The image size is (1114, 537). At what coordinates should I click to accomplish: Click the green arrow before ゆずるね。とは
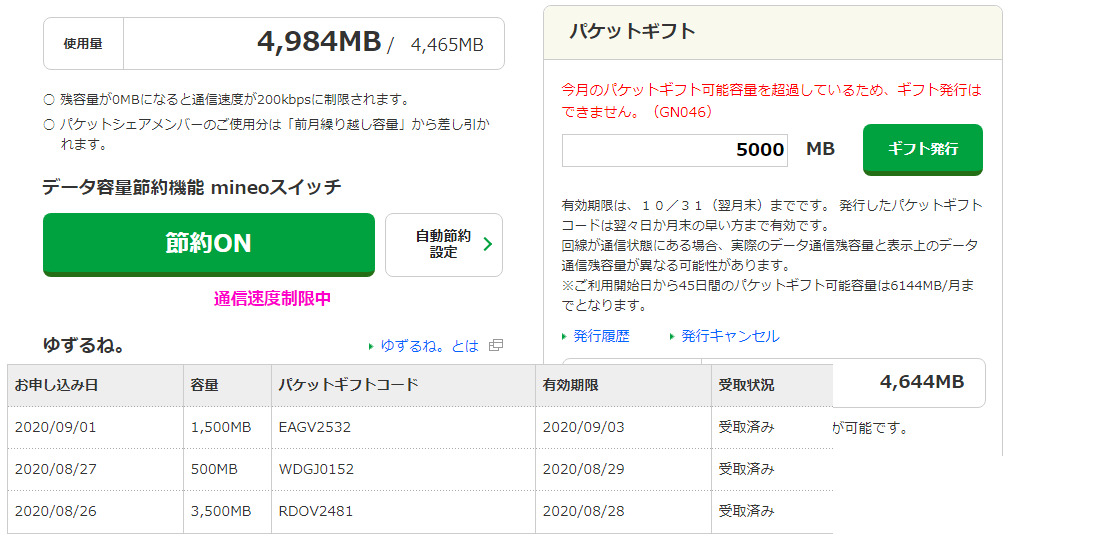[372, 347]
